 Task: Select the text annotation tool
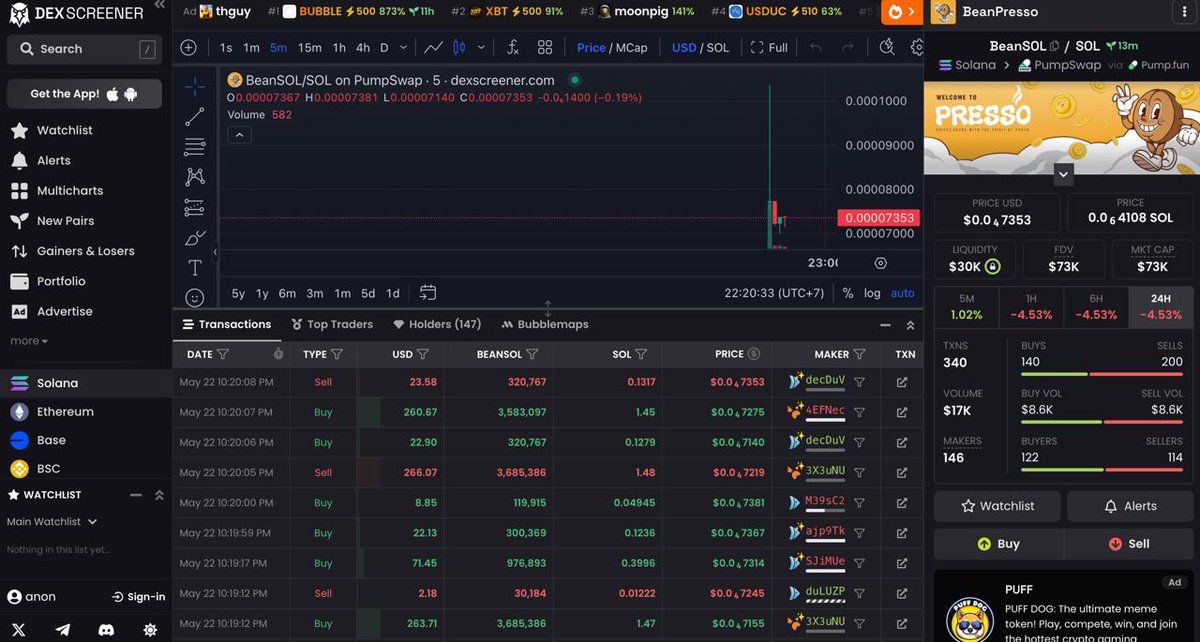coord(195,267)
